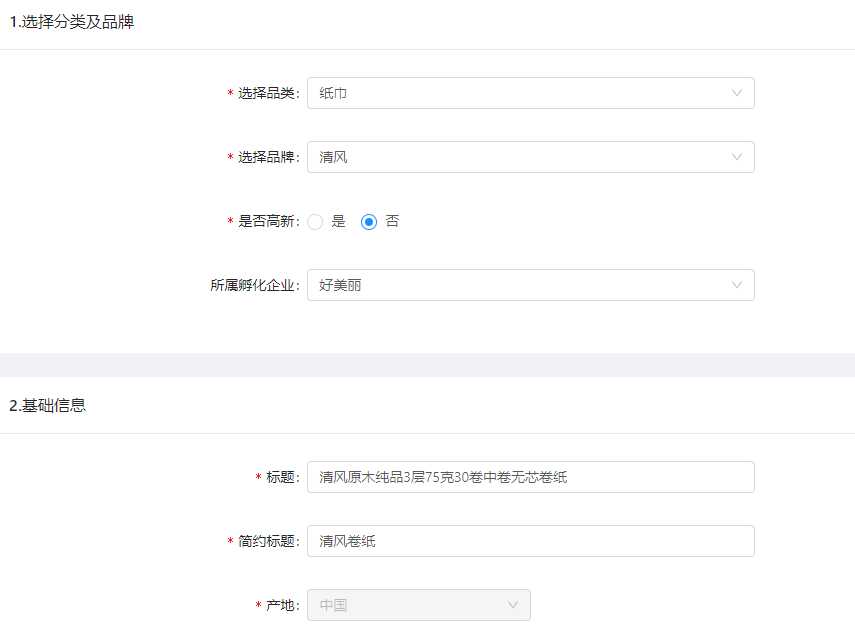Click the 选择品牌 field label

[x=267, y=157]
